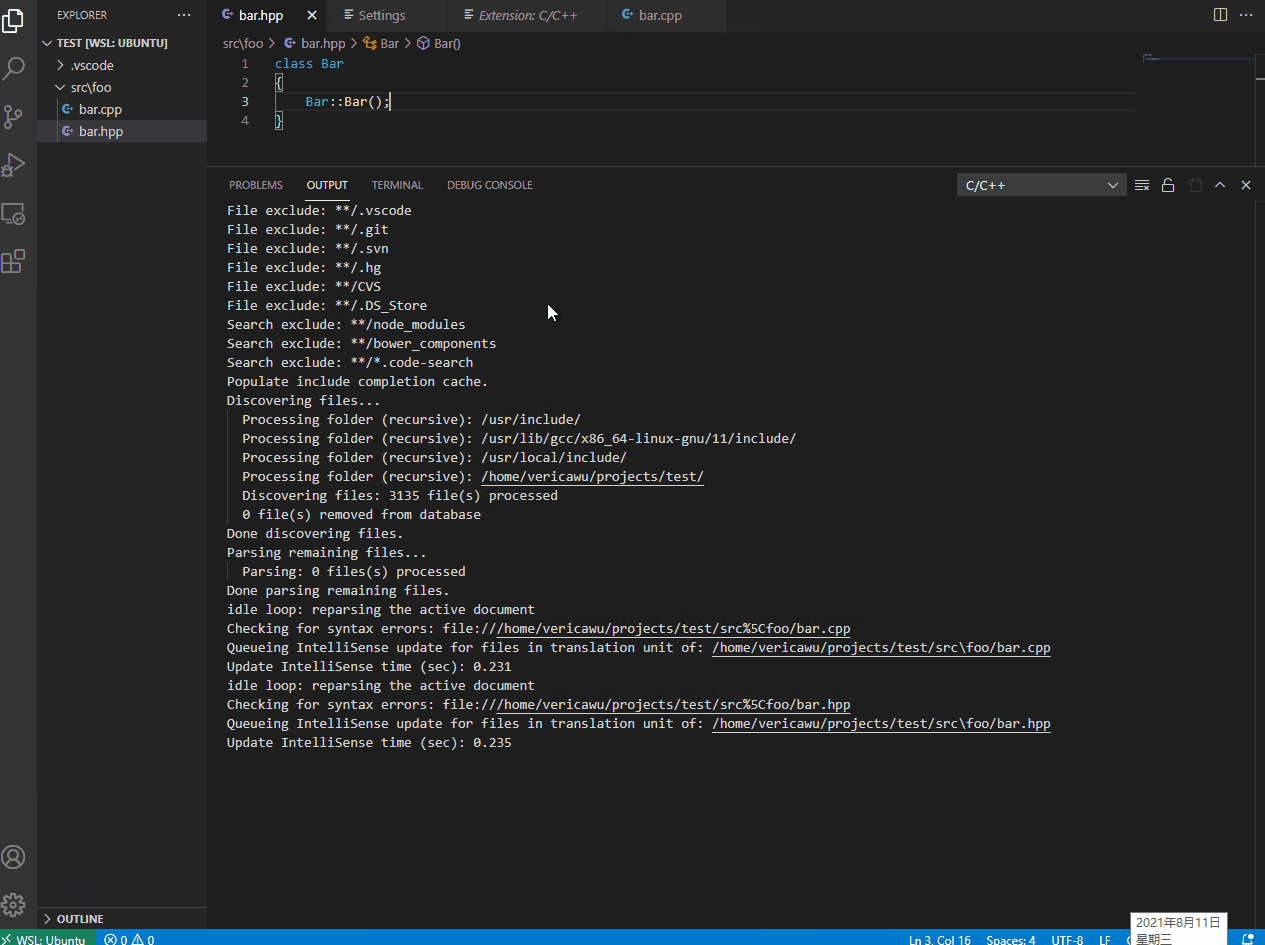Open the Source Control view
Screen dimensions: 1265x945
click(x=14, y=116)
